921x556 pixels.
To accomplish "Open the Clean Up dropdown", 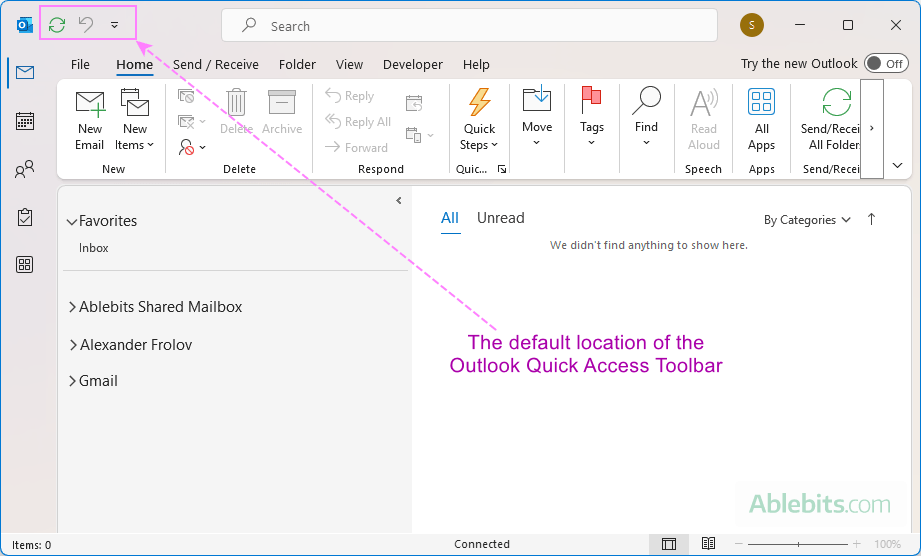I will (x=191, y=122).
